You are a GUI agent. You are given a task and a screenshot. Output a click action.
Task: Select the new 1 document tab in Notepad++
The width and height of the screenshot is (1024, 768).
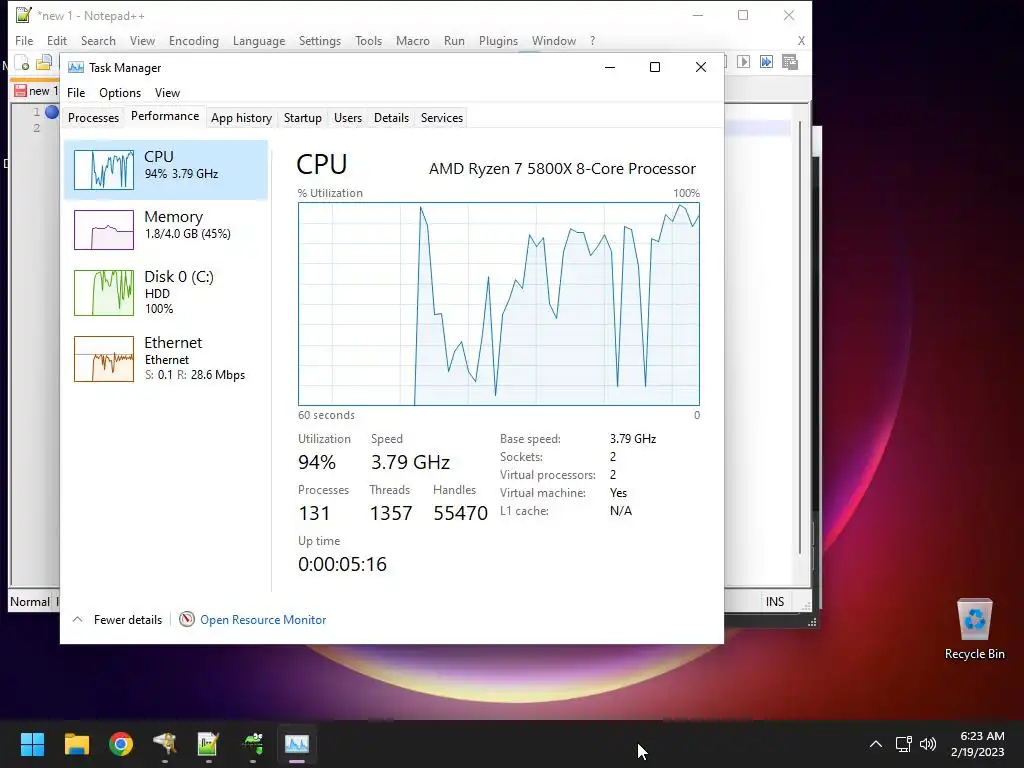pyautogui.click(x=36, y=91)
